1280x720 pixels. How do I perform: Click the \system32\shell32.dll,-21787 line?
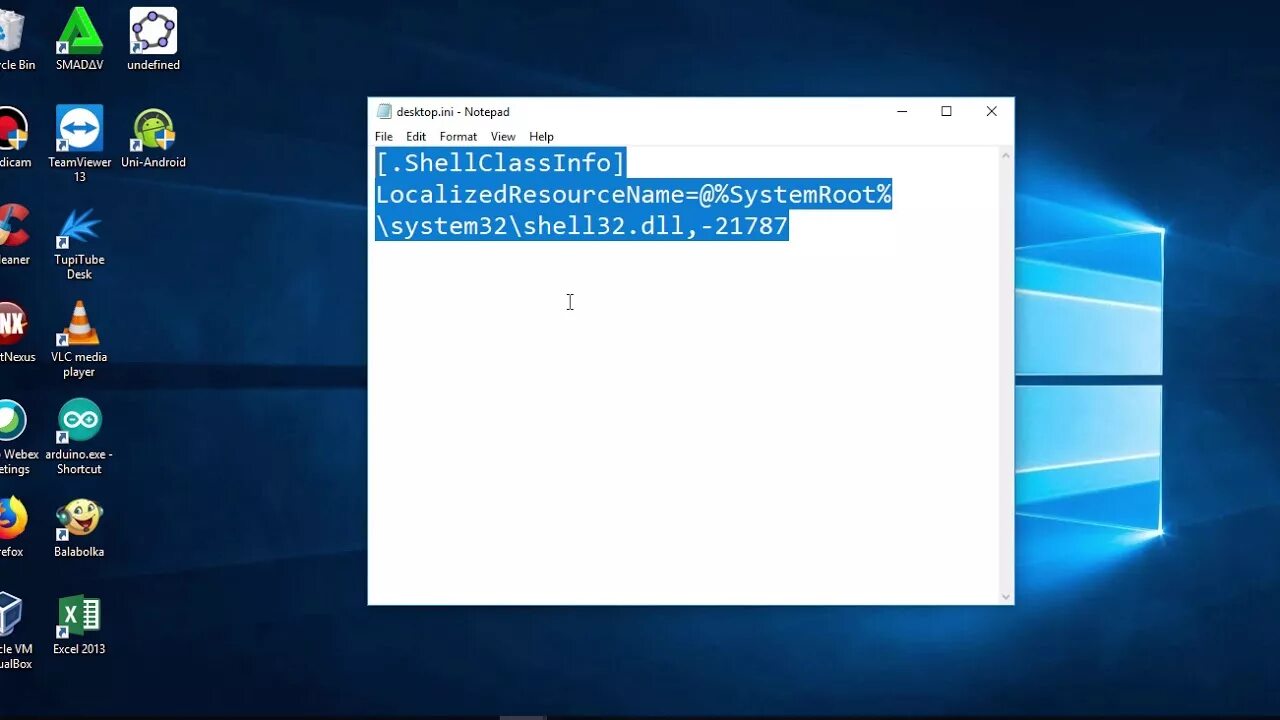coord(582,226)
